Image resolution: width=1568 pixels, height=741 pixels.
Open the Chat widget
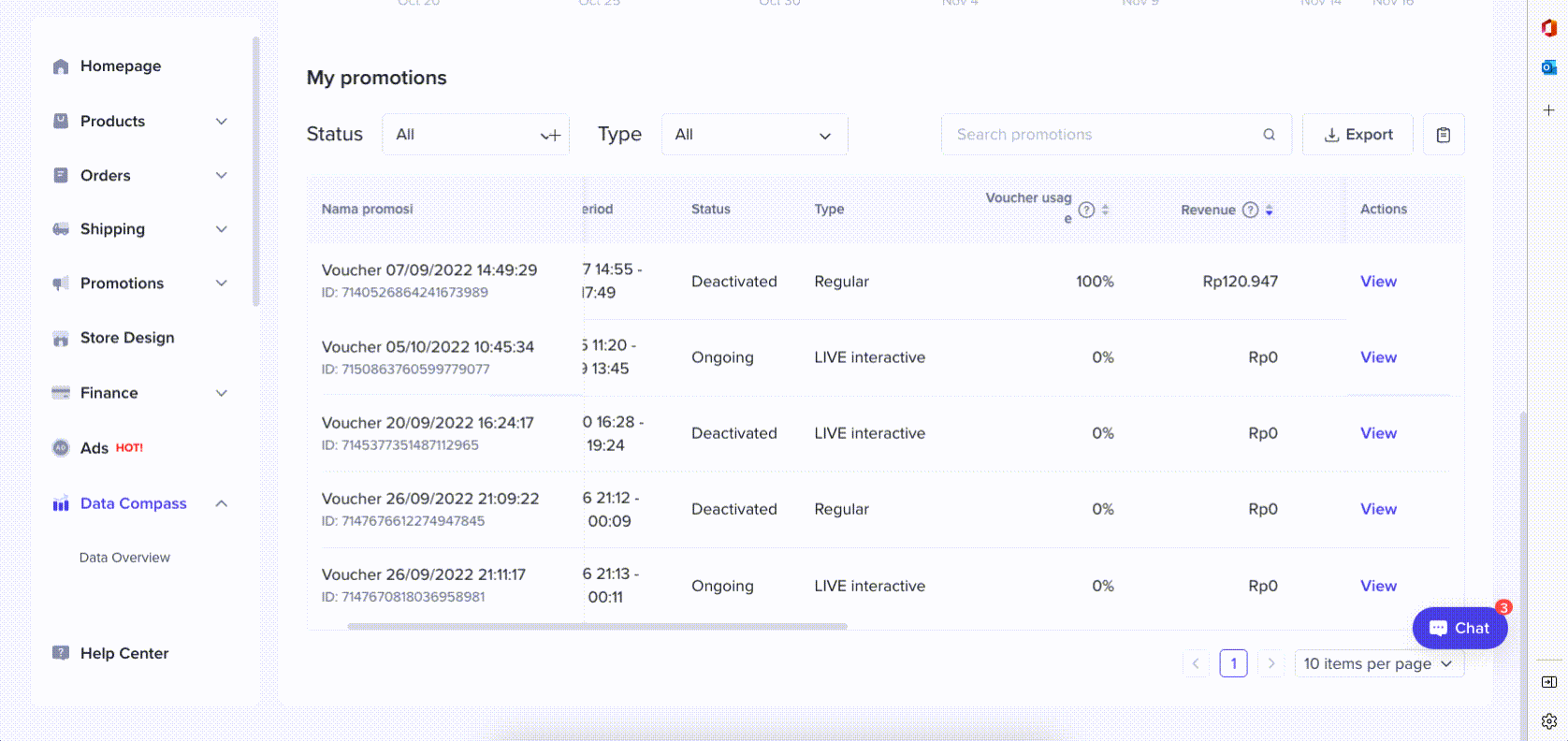tap(1459, 628)
